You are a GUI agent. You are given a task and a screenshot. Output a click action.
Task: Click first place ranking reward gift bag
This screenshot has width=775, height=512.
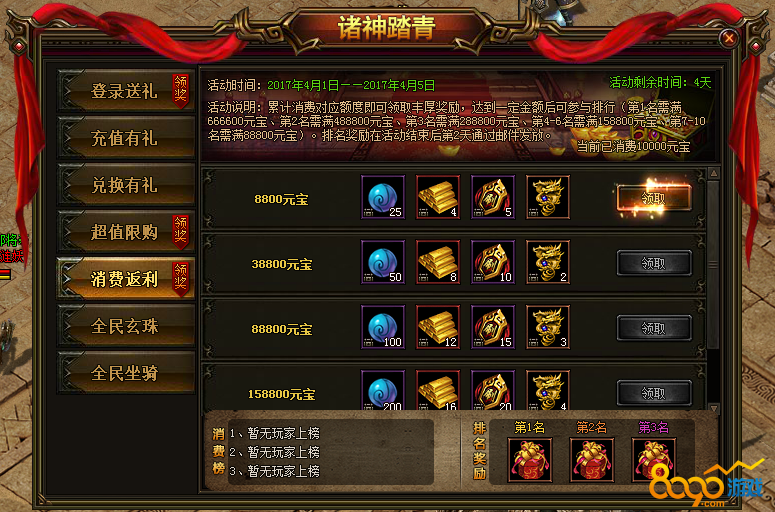point(530,460)
